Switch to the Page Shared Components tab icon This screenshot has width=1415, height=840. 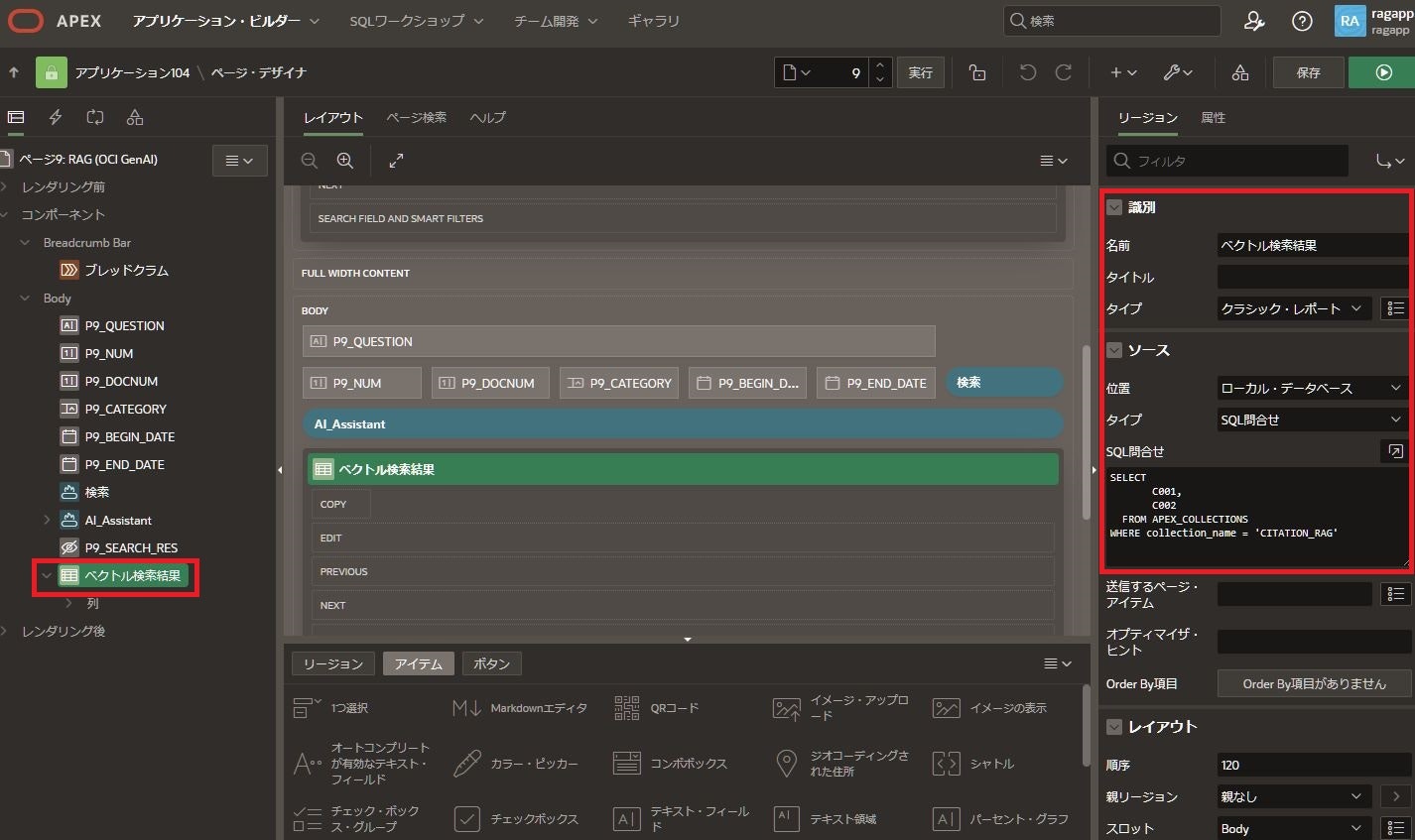point(135,117)
